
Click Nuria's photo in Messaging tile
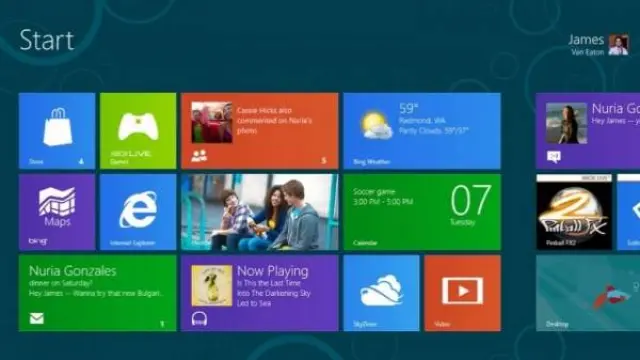567,123
